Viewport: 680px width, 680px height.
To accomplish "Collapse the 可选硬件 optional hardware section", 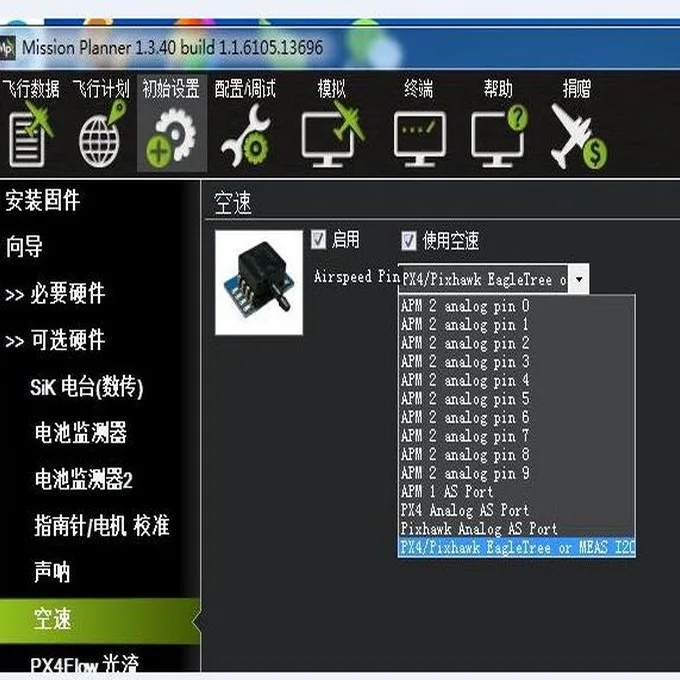I will [55, 340].
